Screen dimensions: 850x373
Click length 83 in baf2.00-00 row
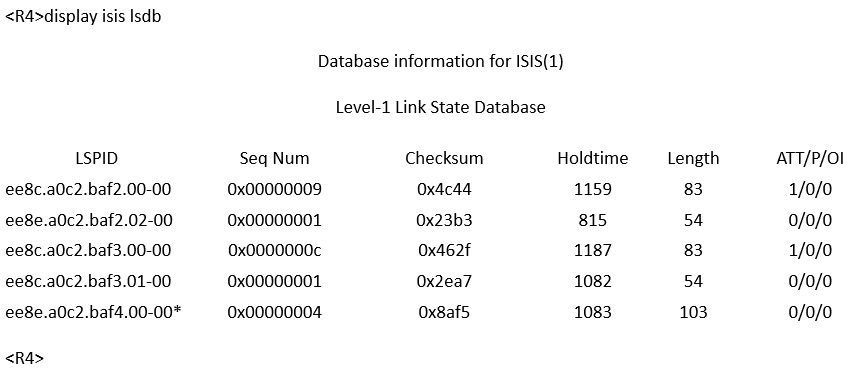click(693, 189)
